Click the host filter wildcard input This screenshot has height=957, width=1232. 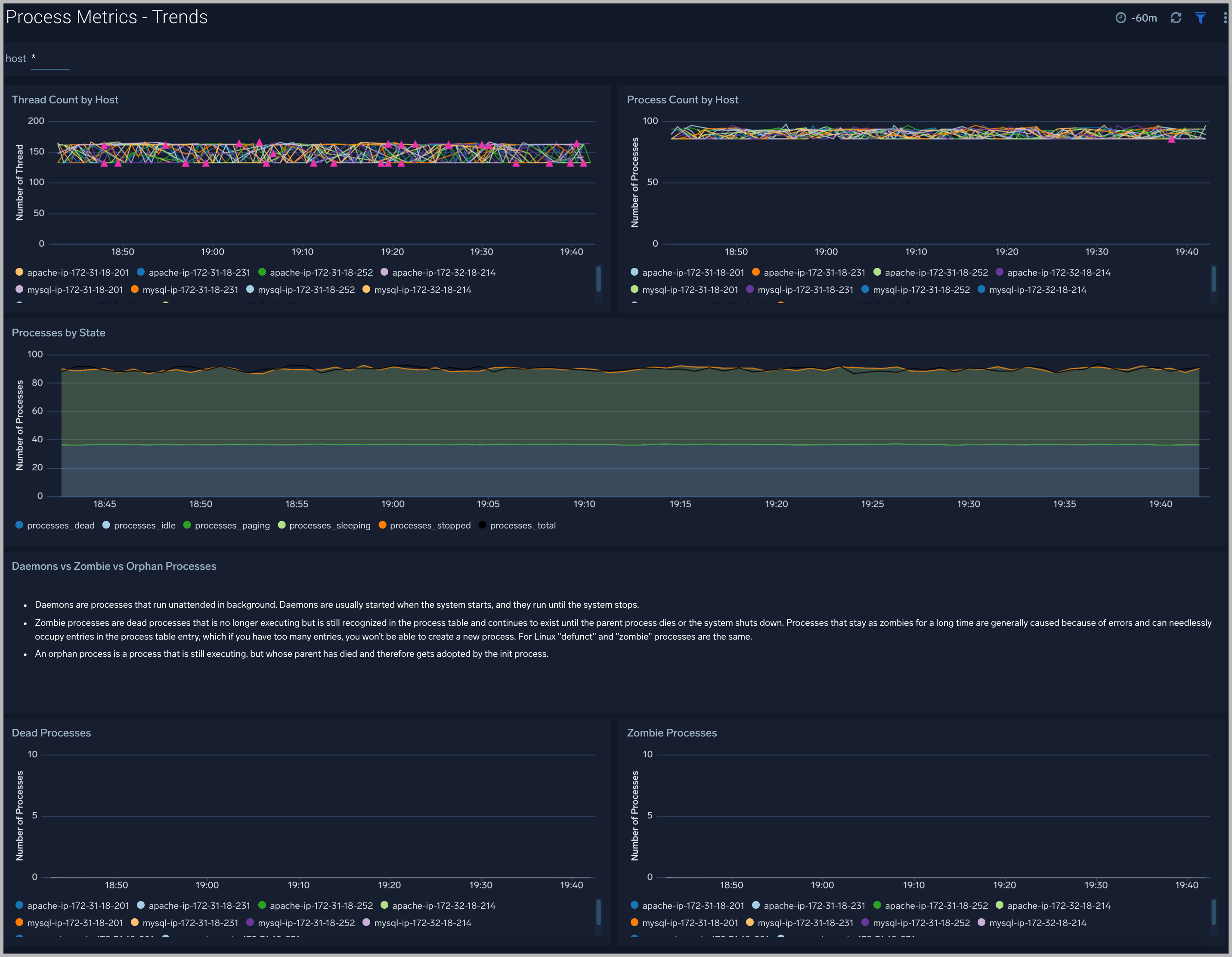(x=50, y=58)
